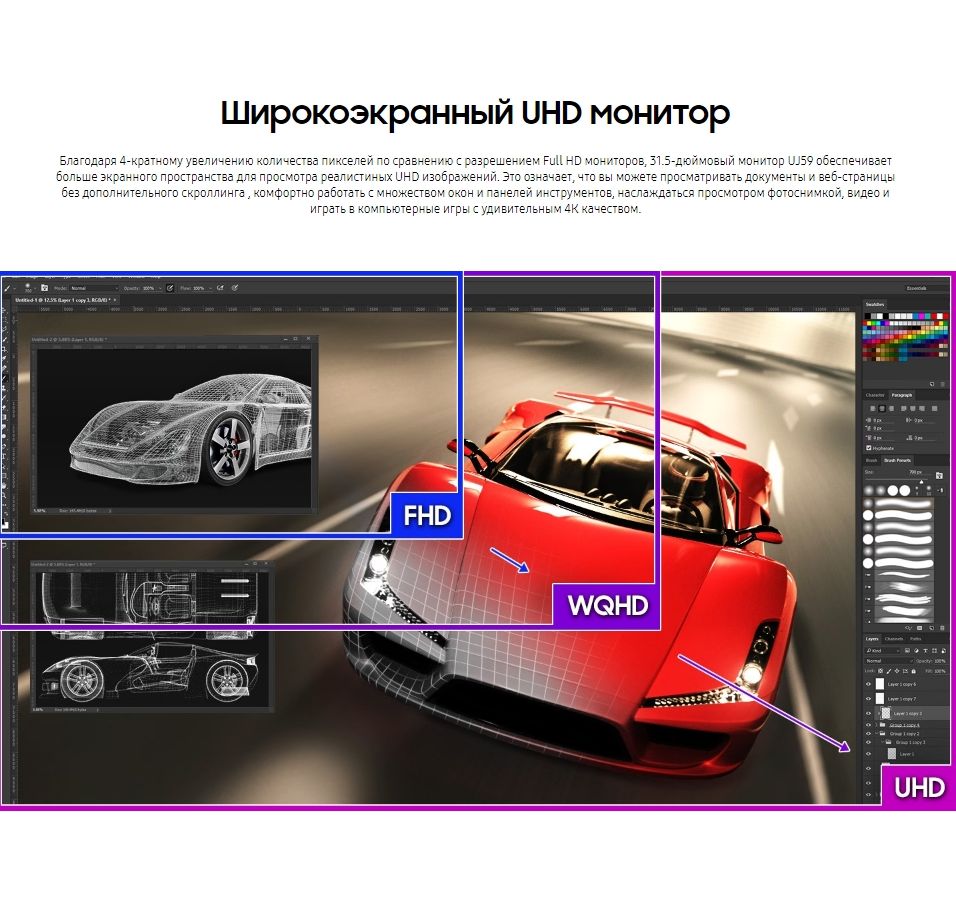This screenshot has width=956, height=900.
Task: Switch to the Brush tab
Action: [872, 460]
